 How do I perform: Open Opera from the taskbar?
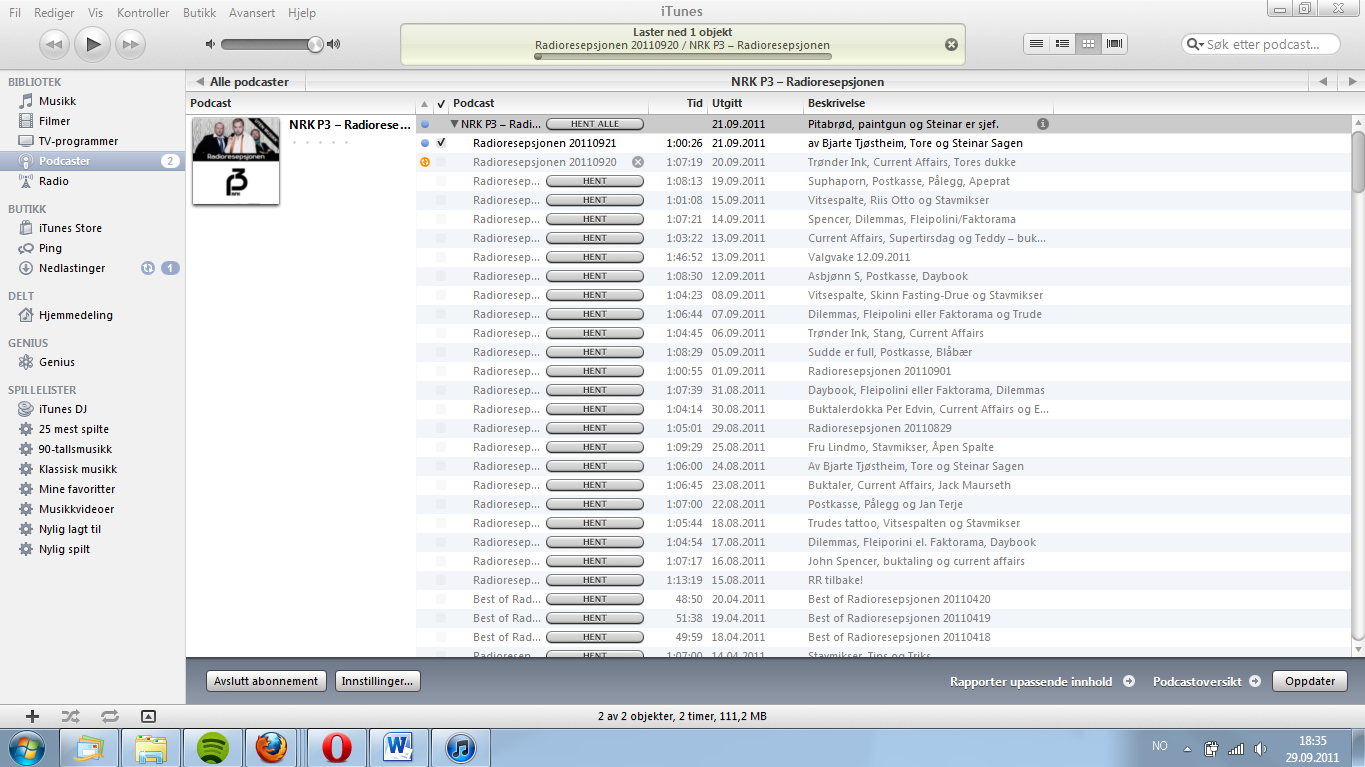point(336,747)
